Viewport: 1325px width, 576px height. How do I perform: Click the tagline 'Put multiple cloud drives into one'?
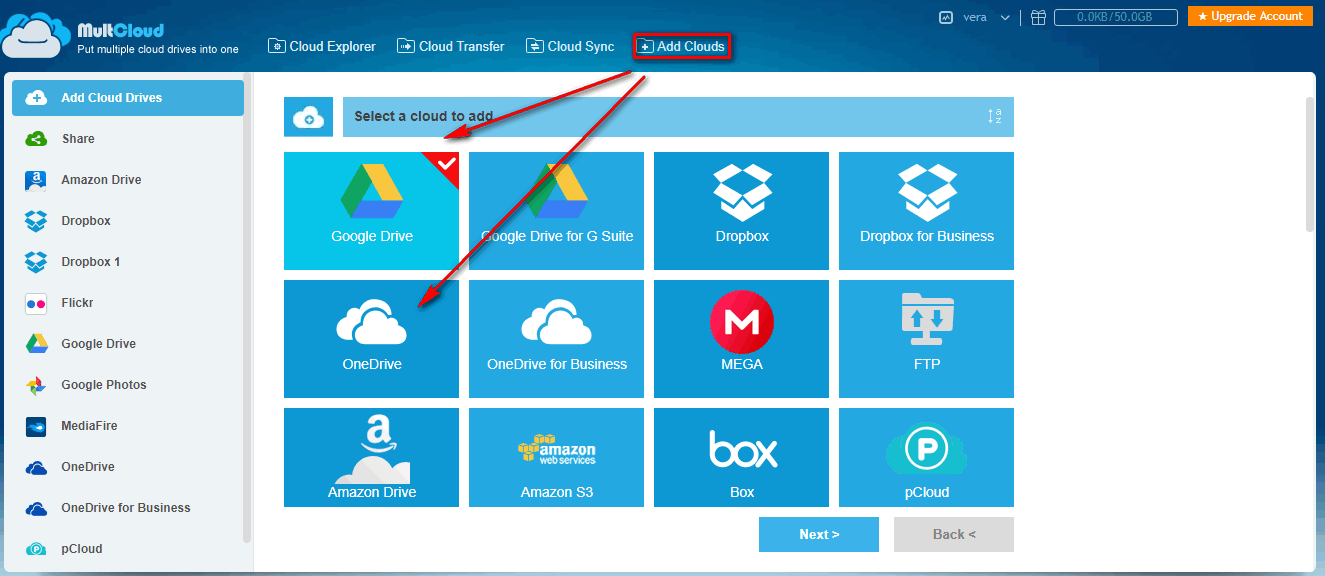[158, 49]
